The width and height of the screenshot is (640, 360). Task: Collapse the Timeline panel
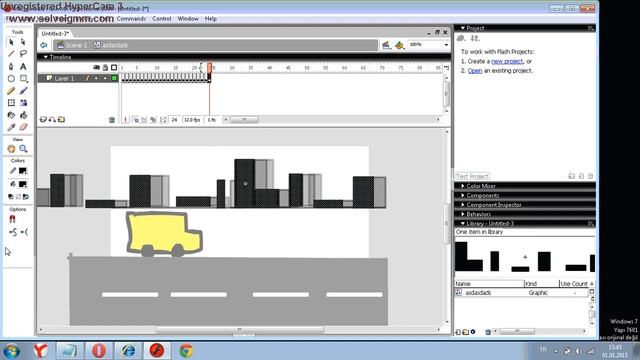coord(45,57)
